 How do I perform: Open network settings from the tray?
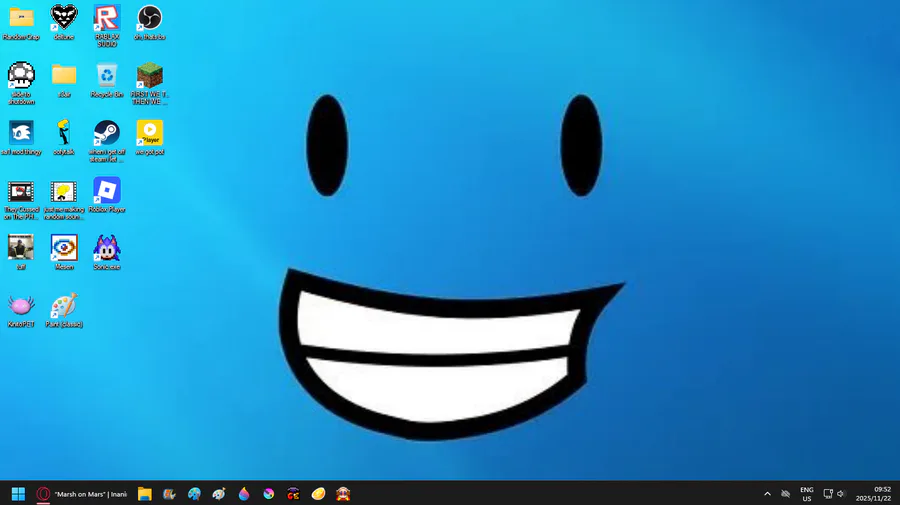click(x=828, y=494)
